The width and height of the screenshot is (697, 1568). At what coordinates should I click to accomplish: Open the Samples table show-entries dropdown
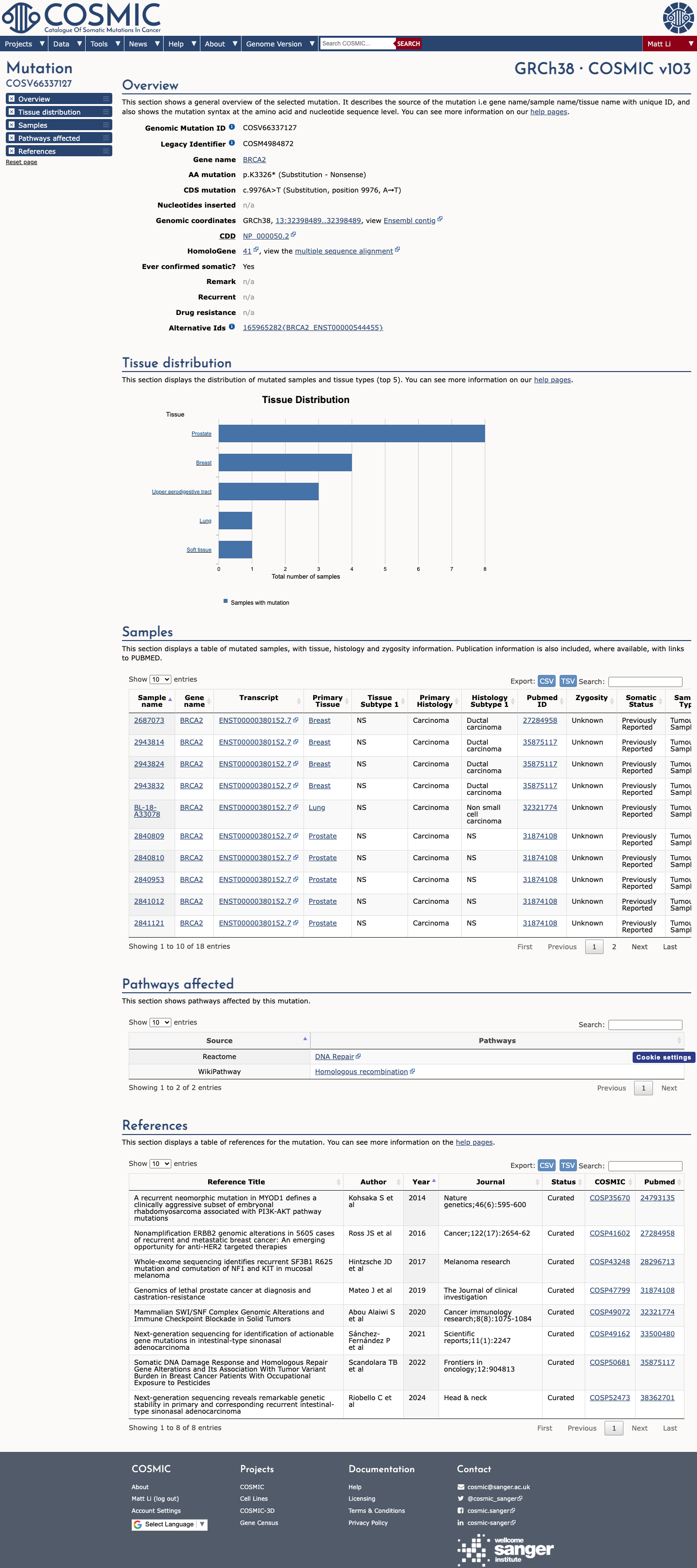(x=161, y=679)
